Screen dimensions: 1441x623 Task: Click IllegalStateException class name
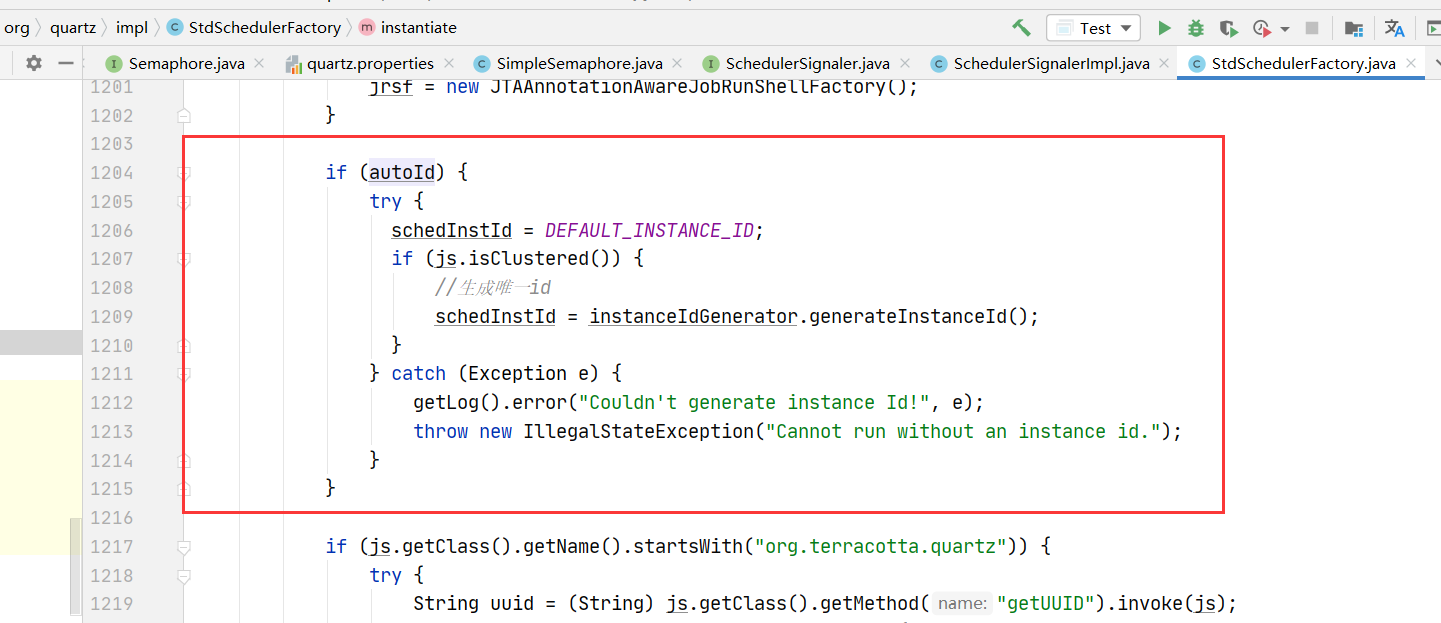[x=638, y=431]
